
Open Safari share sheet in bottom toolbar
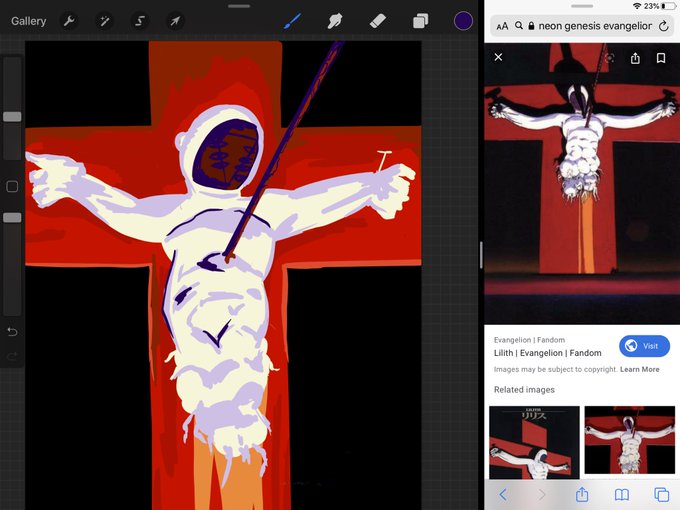click(582, 494)
